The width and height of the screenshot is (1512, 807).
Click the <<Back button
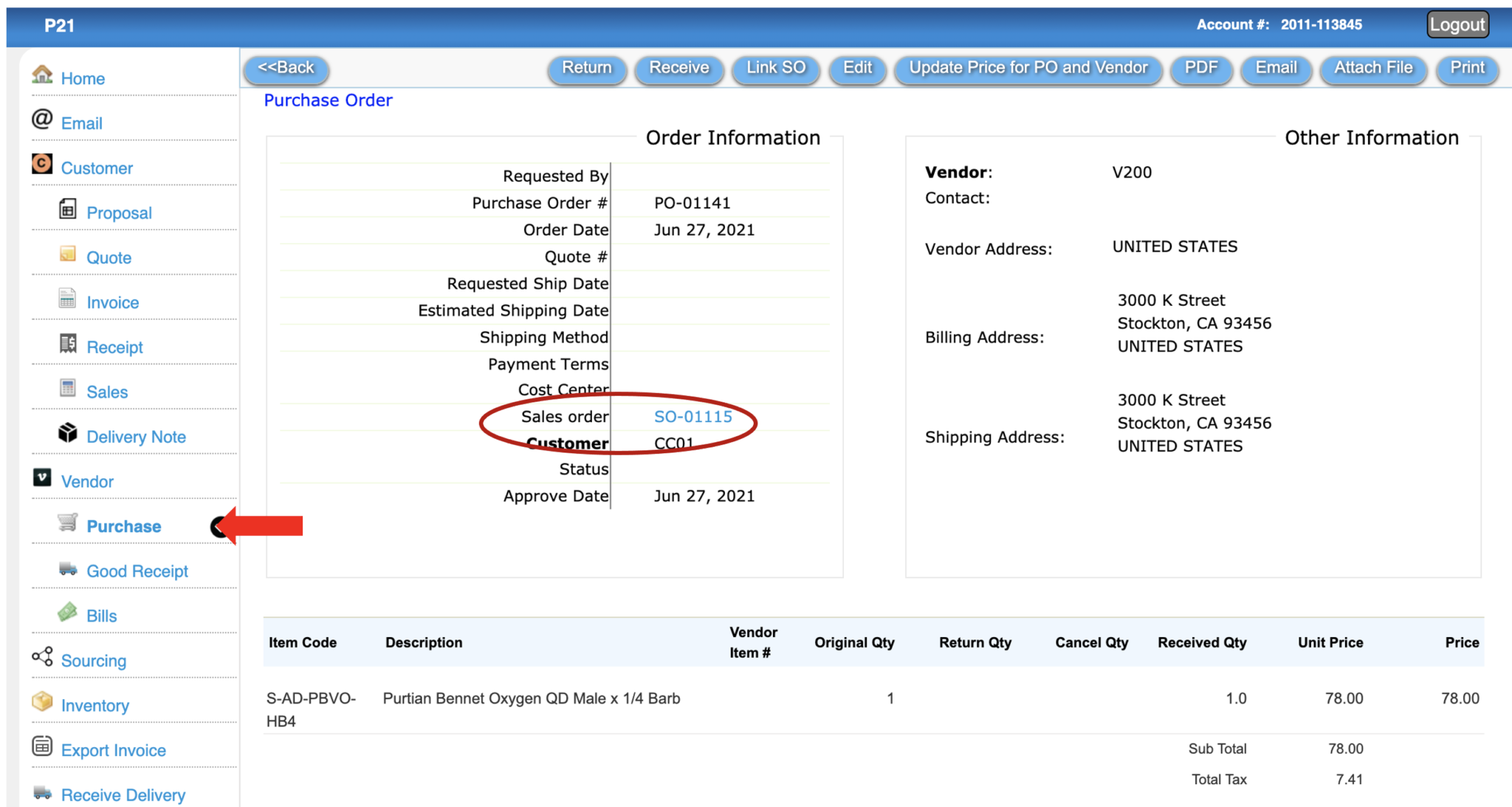pos(286,69)
